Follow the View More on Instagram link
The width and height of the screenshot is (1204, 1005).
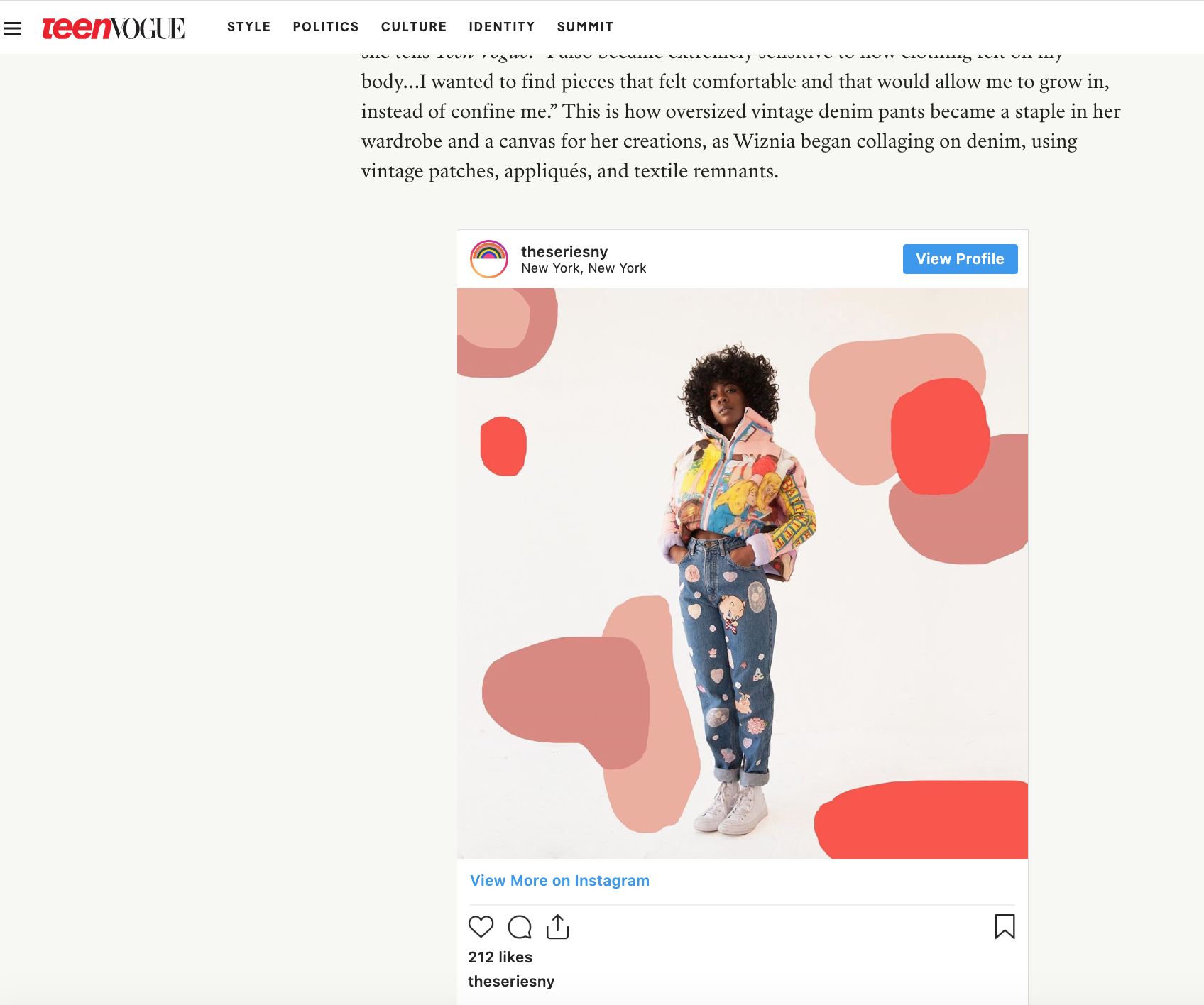559,881
